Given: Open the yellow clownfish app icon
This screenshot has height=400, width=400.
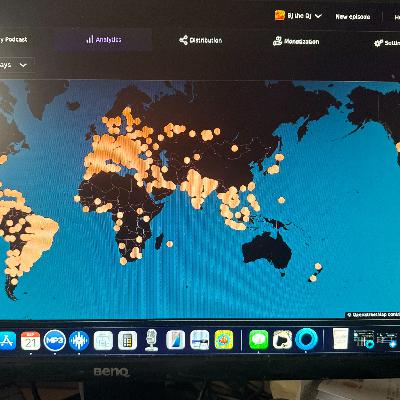Looking at the screenshot, I should 224,340.
